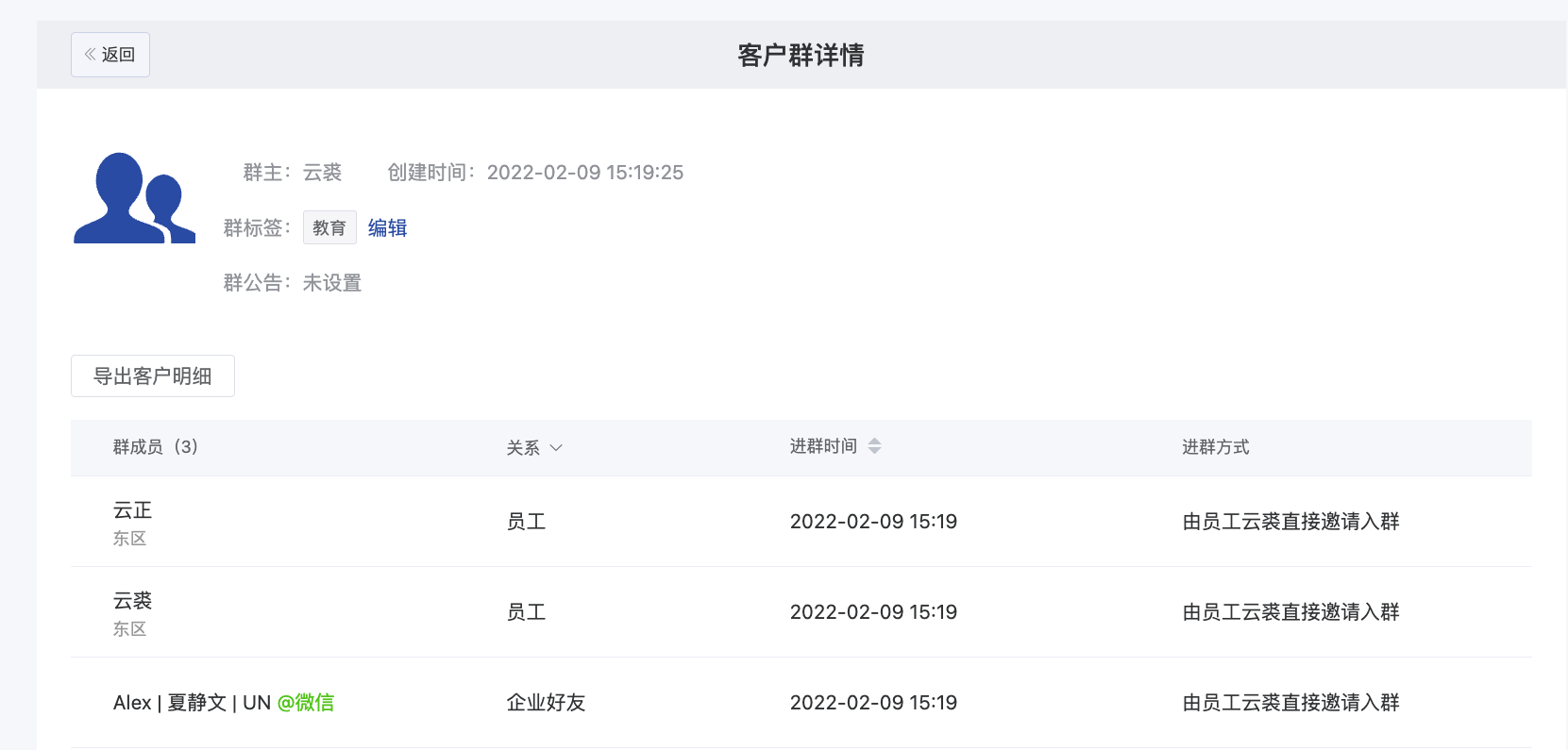1568x750 pixels.
Task: Click the 客户群详情 page title
Action: (x=801, y=55)
